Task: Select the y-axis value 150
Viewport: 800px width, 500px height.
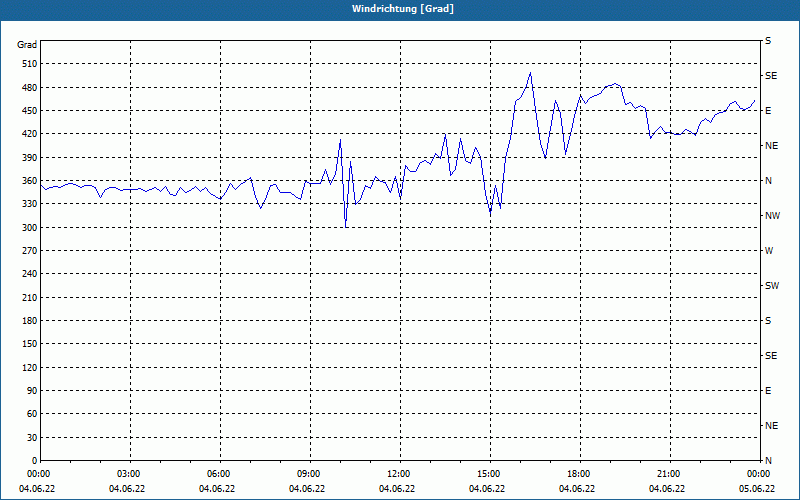Action: tap(30, 344)
